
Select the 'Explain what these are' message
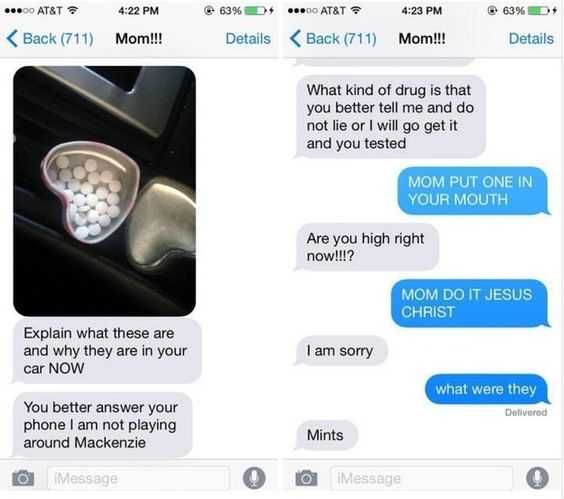tap(107, 351)
